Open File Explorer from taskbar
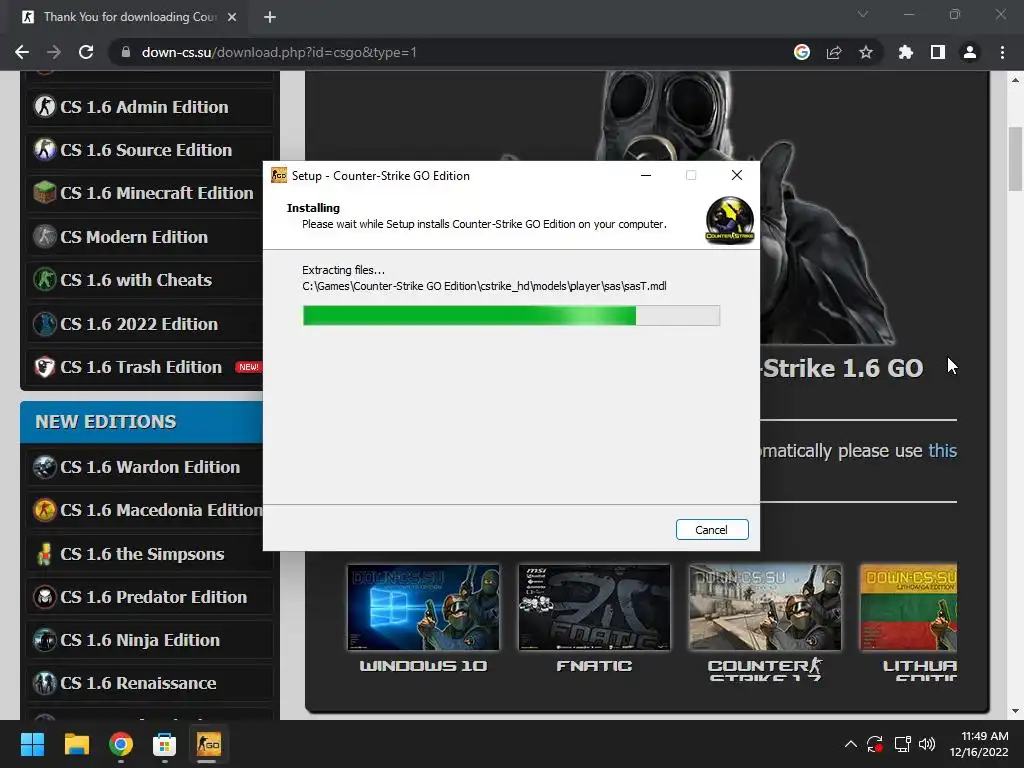 tap(76, 744)
